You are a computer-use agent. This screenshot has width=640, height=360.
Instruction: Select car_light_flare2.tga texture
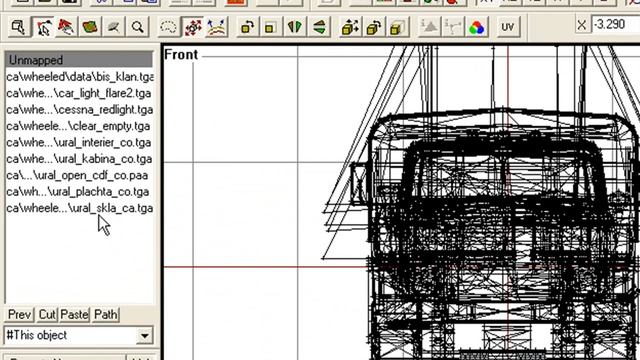[79, 93]
